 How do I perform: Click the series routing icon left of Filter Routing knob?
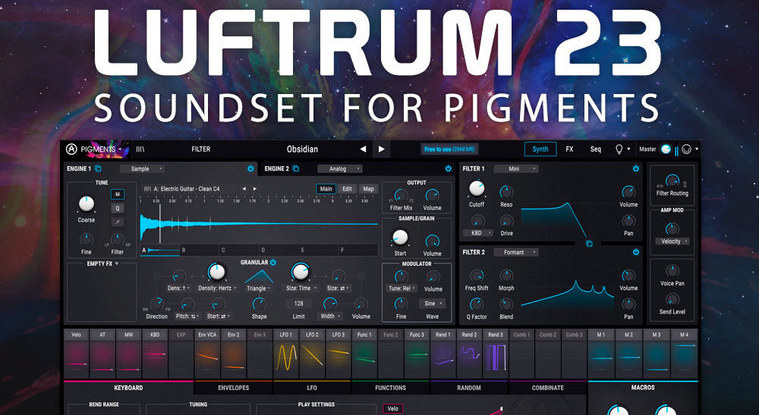[659, 185]
